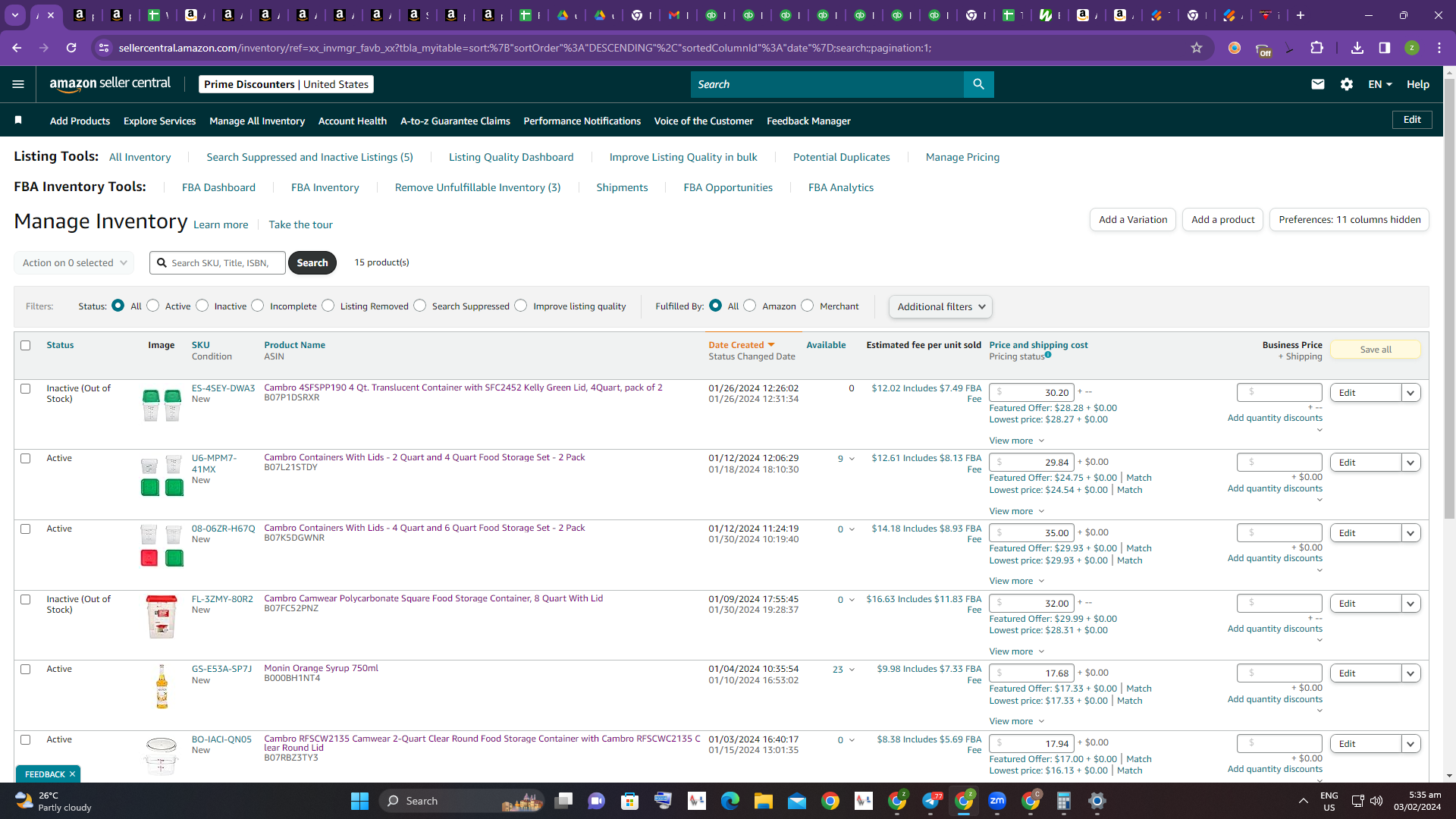Image resolution: width=1456 pixels, height=819 pixels.
Task: Open Voice of the Customer
Action: click(704, 121)
